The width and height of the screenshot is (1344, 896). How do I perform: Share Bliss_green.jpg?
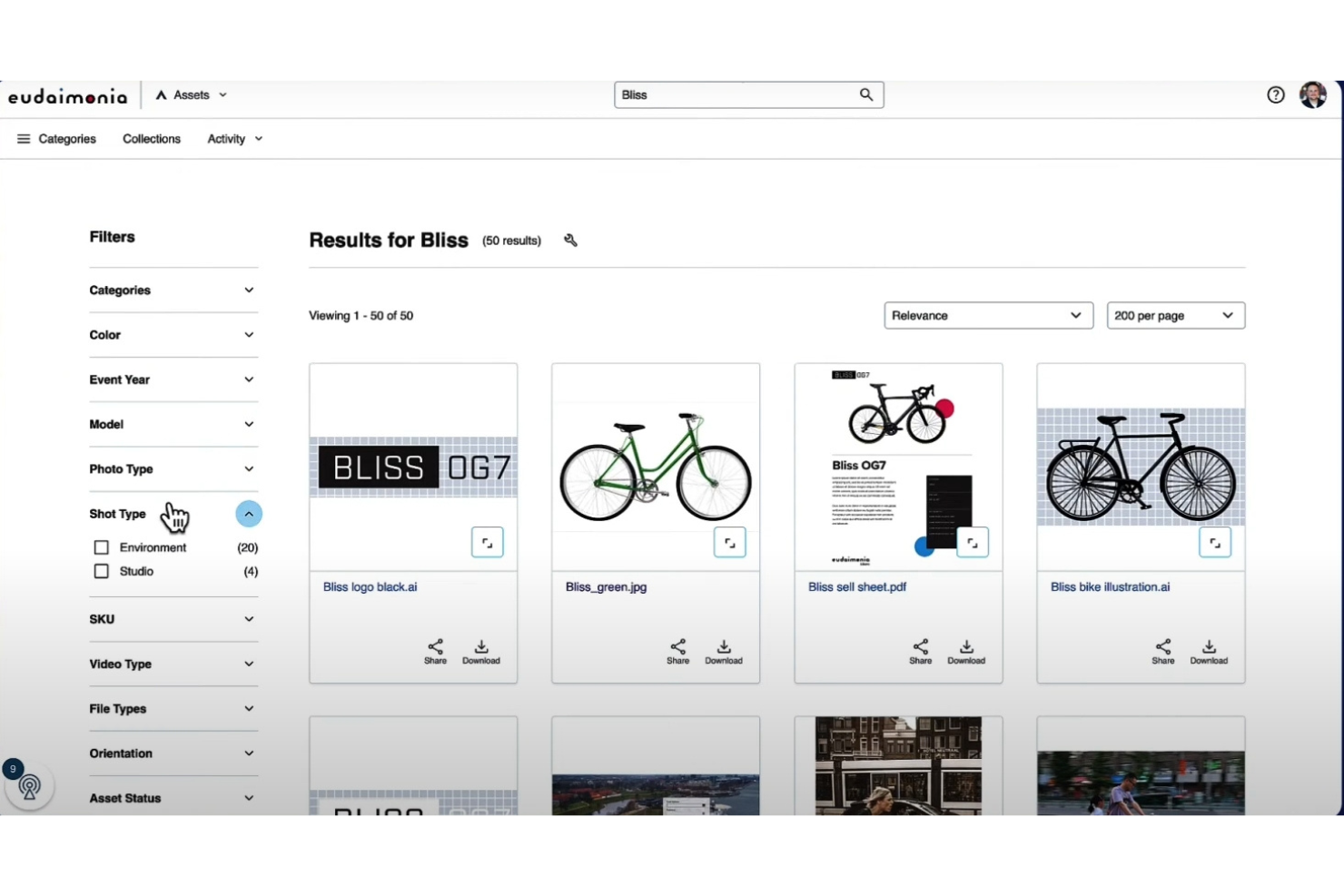(x=678, y=652)
